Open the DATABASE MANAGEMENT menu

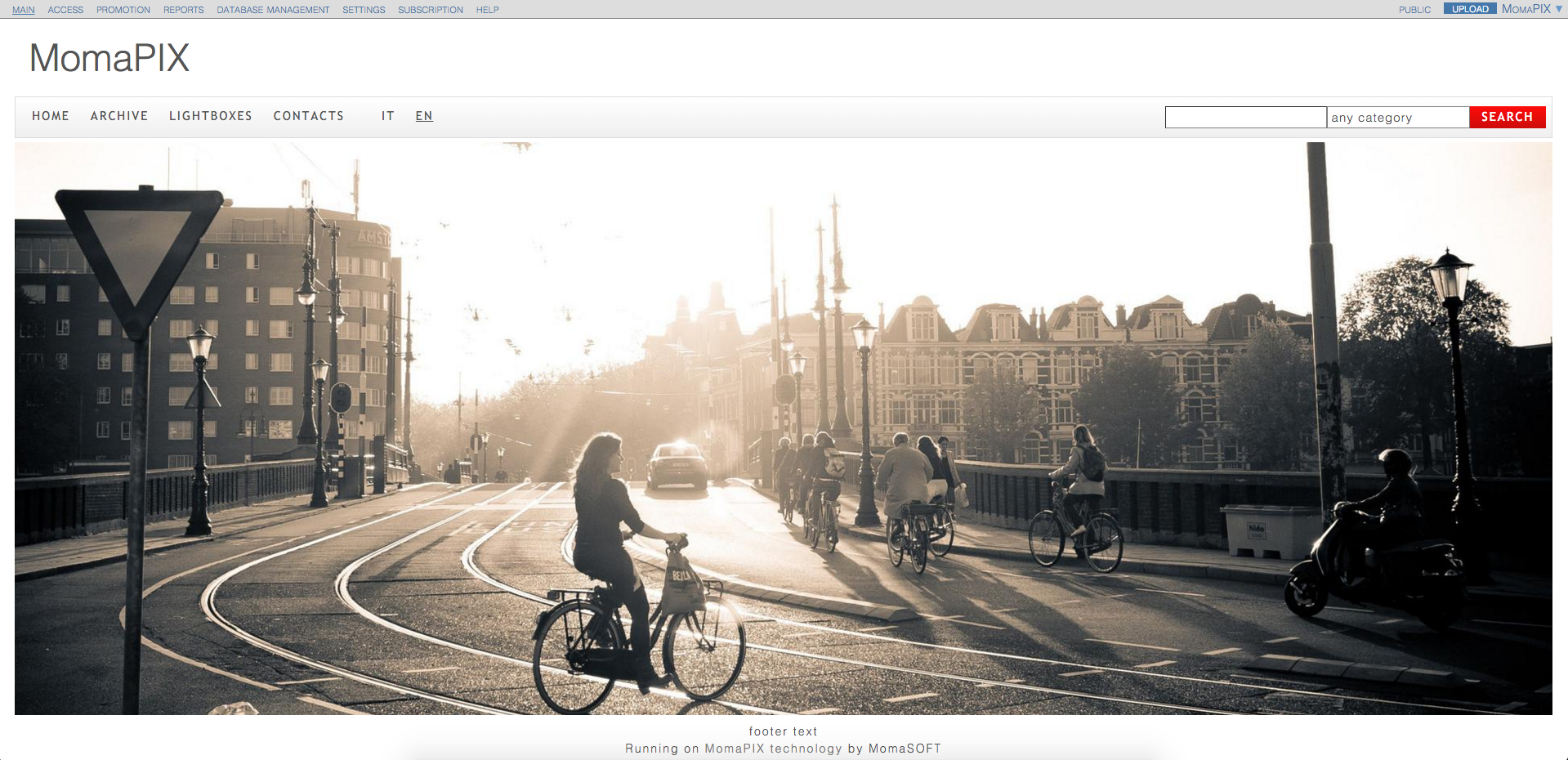(x=273, y=10)
